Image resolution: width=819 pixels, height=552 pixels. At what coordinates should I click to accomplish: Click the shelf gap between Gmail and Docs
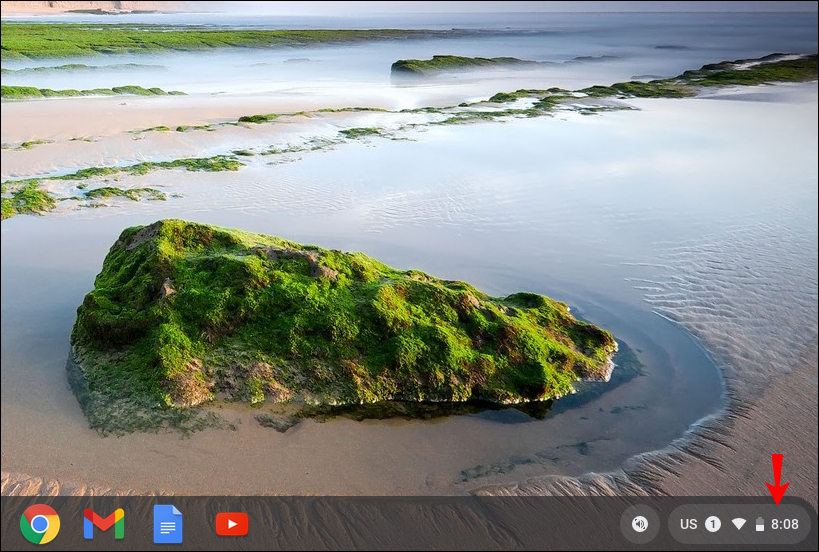pos(137,524)
